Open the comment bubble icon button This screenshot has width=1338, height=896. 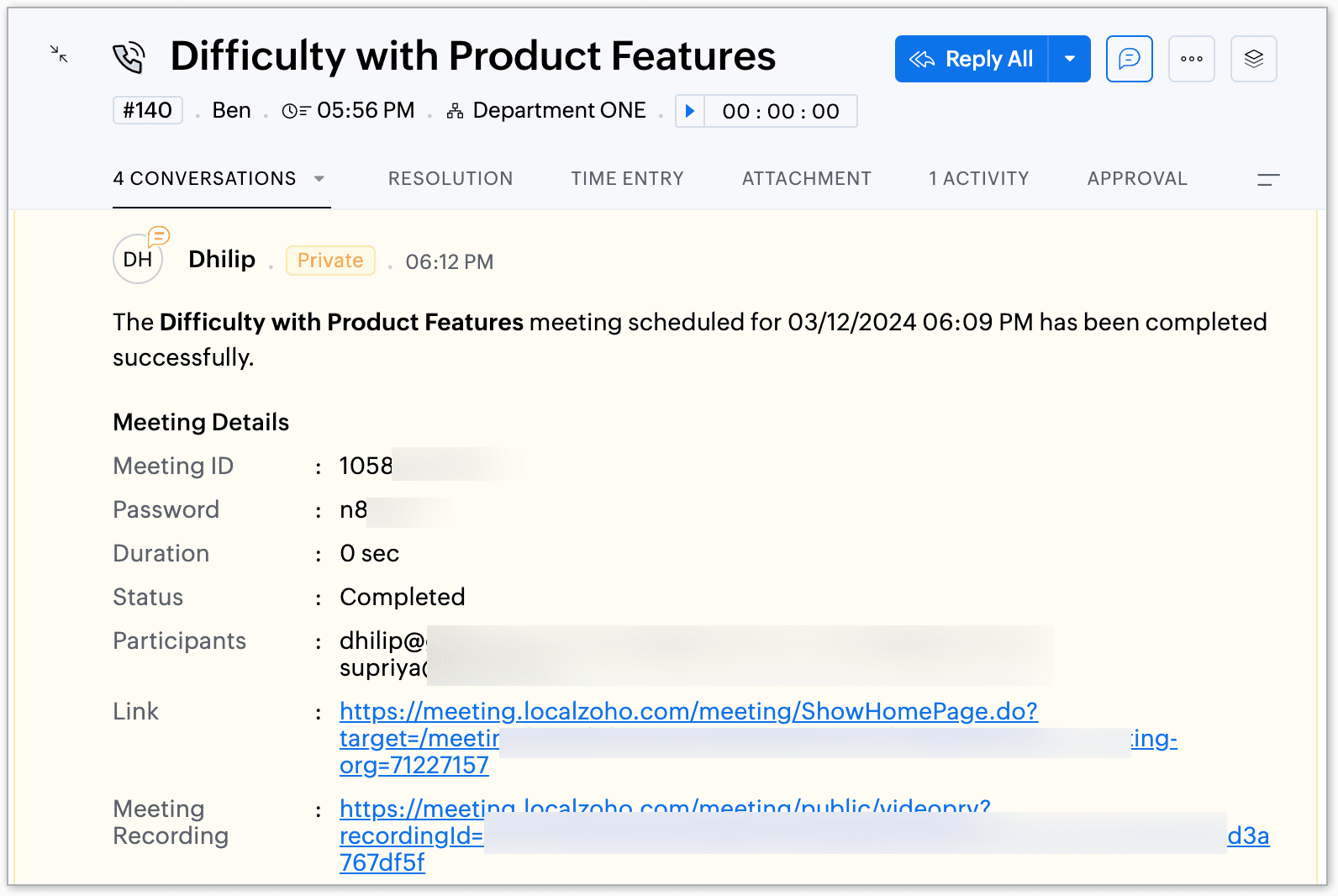(1129, 59)
